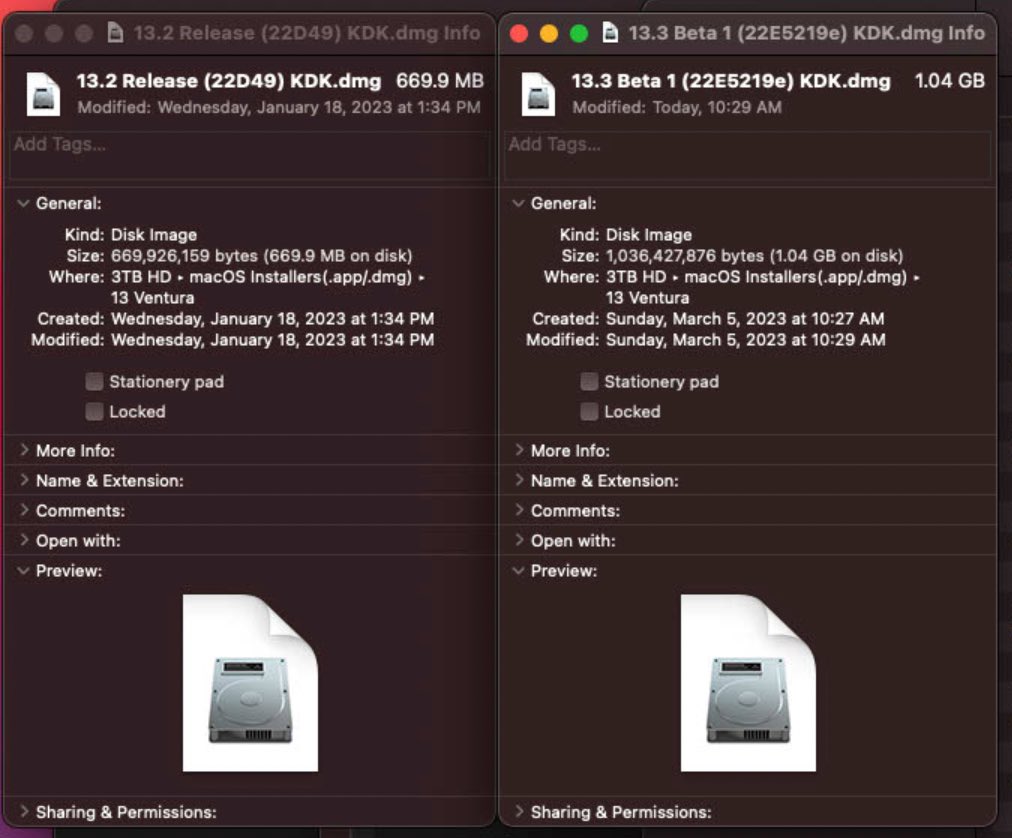Image resolution: width=1012 pixels, height=838 pixels.
Task: Click Created date value in 13.2 Release General section
Action: pyautogui.click(x=272, y=318)
